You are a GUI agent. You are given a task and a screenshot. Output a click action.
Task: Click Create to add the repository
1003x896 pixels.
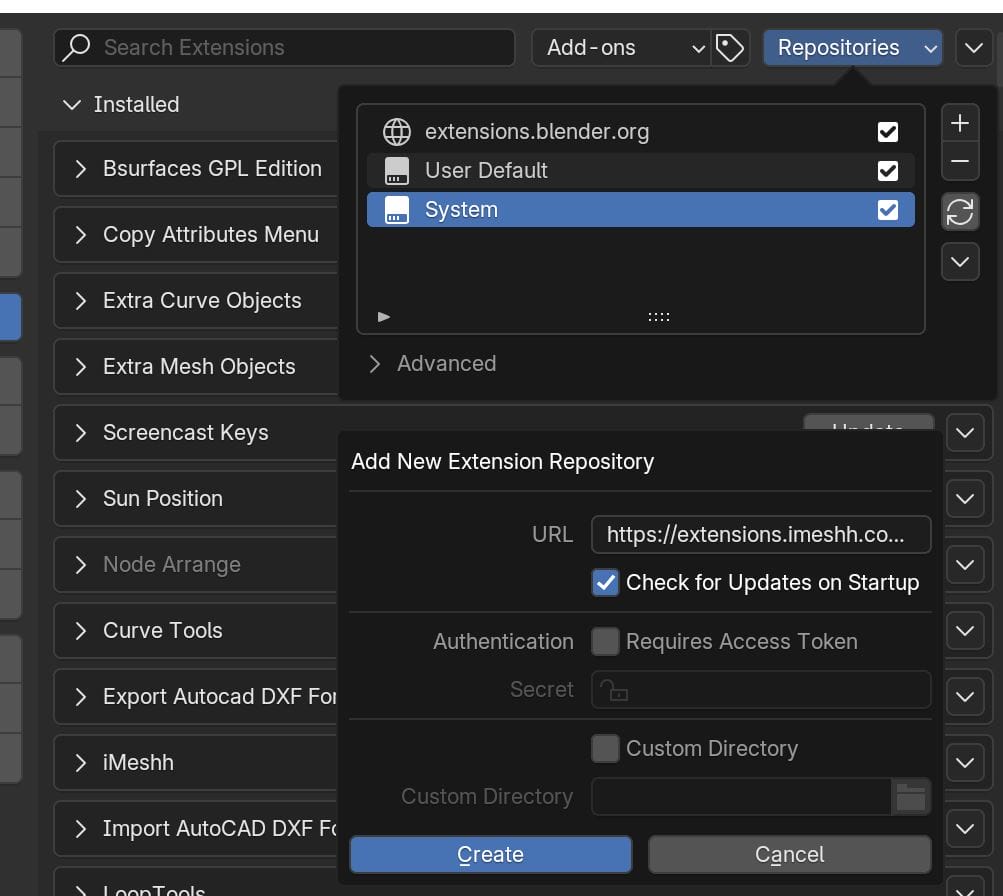tap(491, 854)
